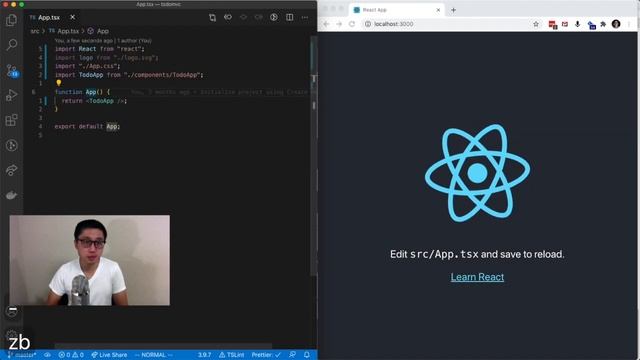Click the feedback icon in status bar

pos(292,355)
